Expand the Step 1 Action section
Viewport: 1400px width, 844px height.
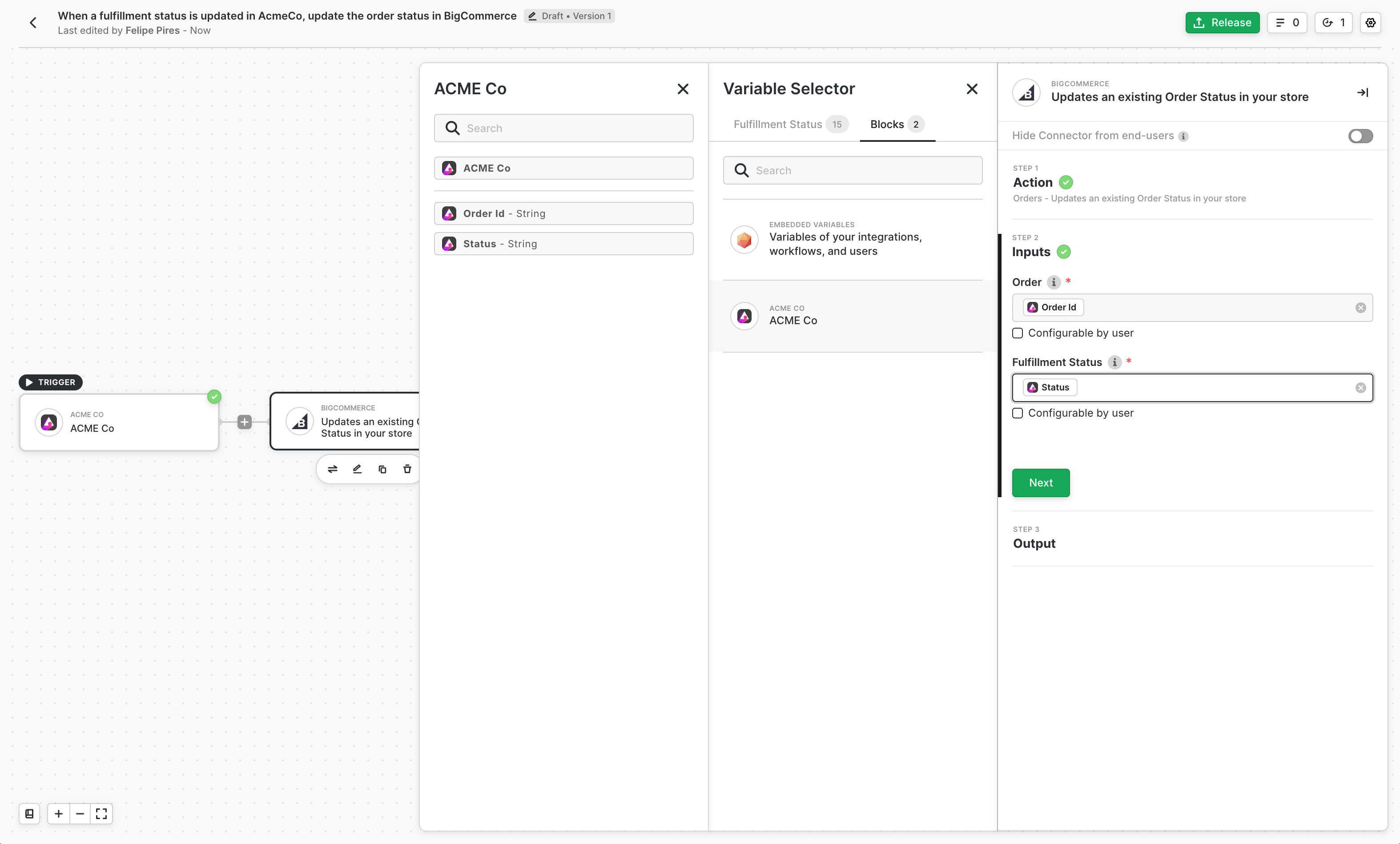1032,182
